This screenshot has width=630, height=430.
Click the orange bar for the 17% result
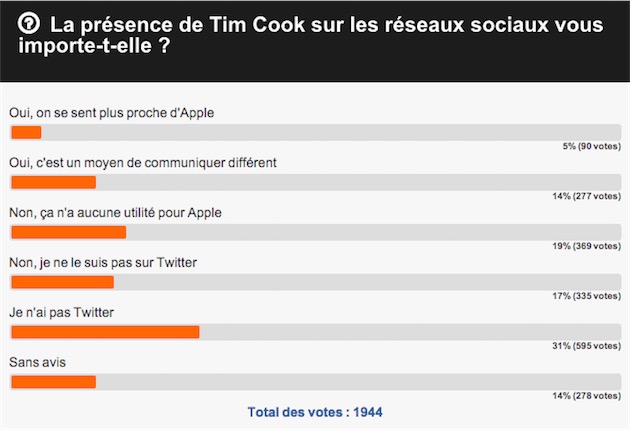pyautogui.click(x=62, y=282)
